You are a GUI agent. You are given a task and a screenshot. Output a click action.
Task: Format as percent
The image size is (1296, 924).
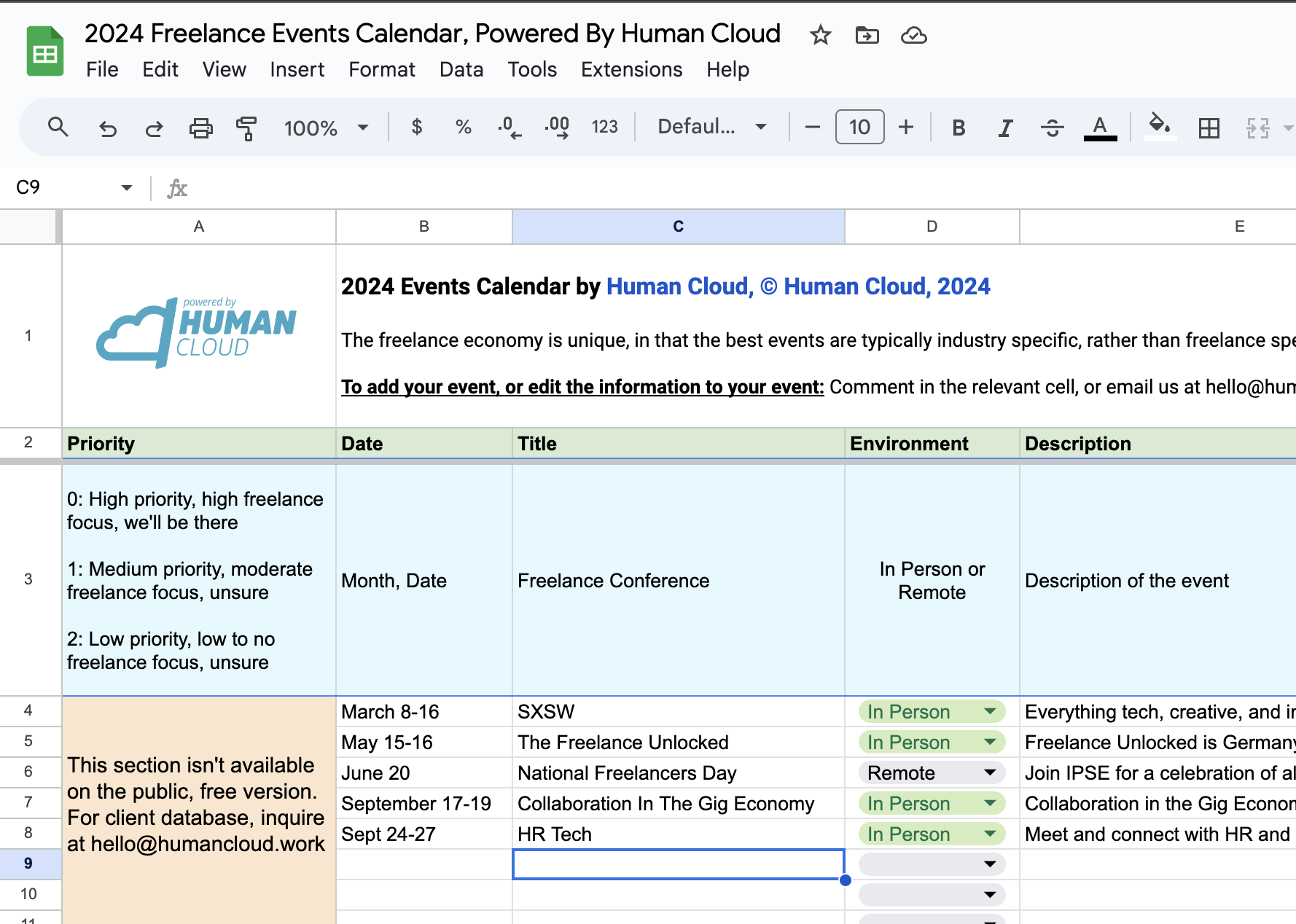pos(463,128)
